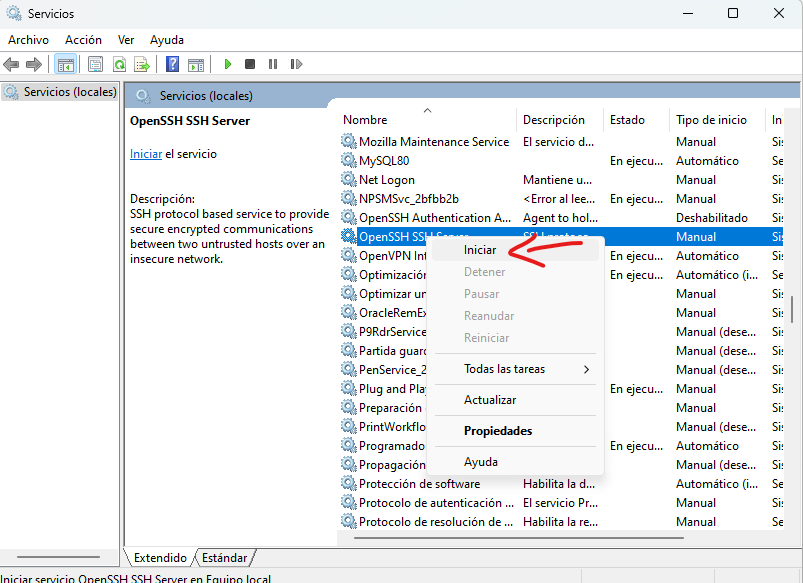Select Protección de software service row
Image resolution: width=803 pixels, height=583 pixels.
click(x=562, y=483)
